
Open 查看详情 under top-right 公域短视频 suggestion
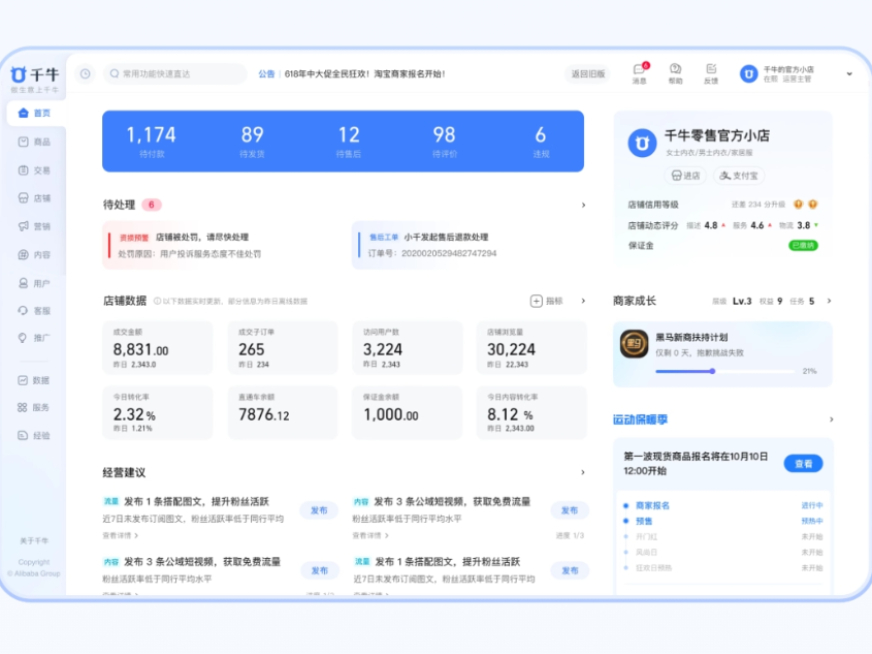[370, 536]
